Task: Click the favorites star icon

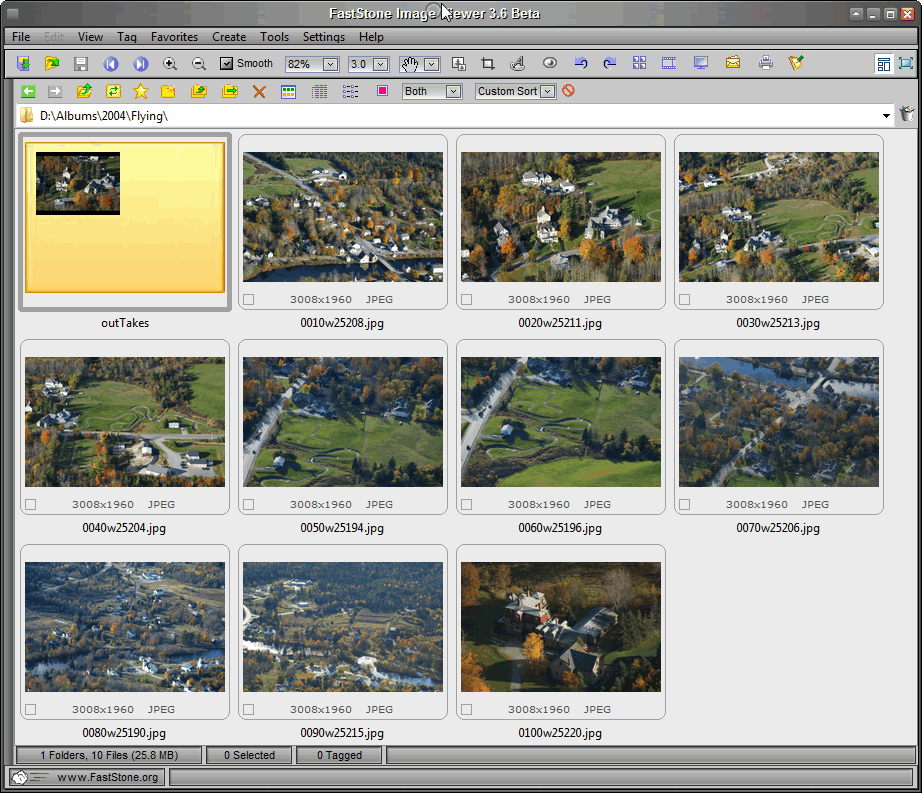Action: (141, 91)
